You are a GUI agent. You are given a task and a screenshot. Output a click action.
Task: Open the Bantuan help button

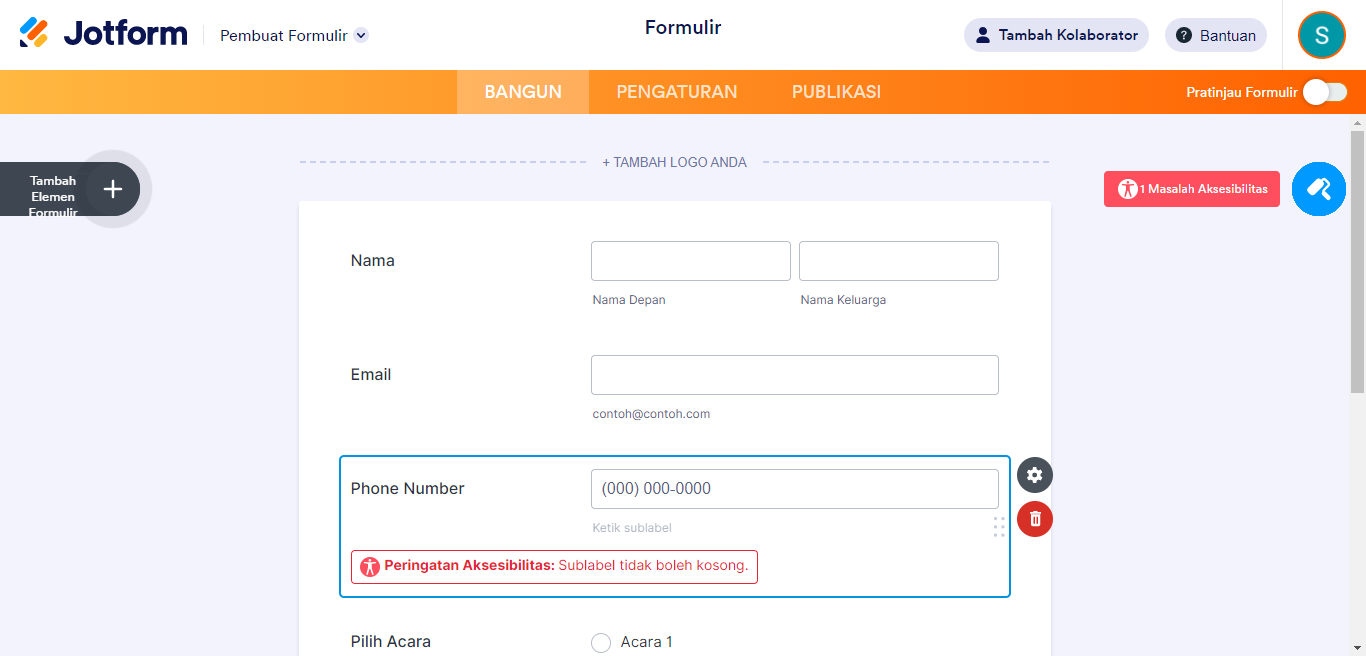pos(1215,35)
